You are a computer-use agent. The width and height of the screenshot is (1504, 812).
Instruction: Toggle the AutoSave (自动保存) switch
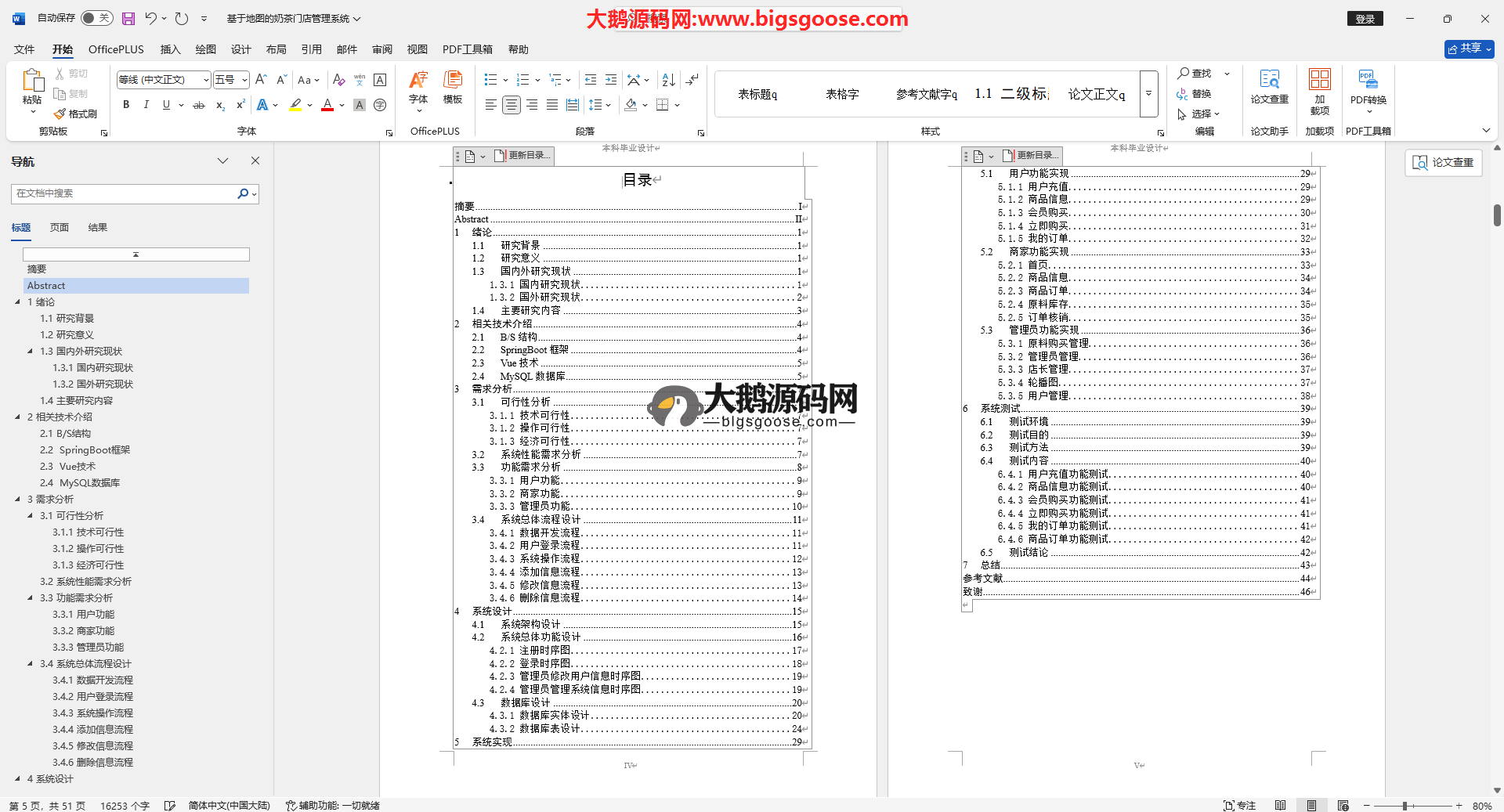coord(96,18)
